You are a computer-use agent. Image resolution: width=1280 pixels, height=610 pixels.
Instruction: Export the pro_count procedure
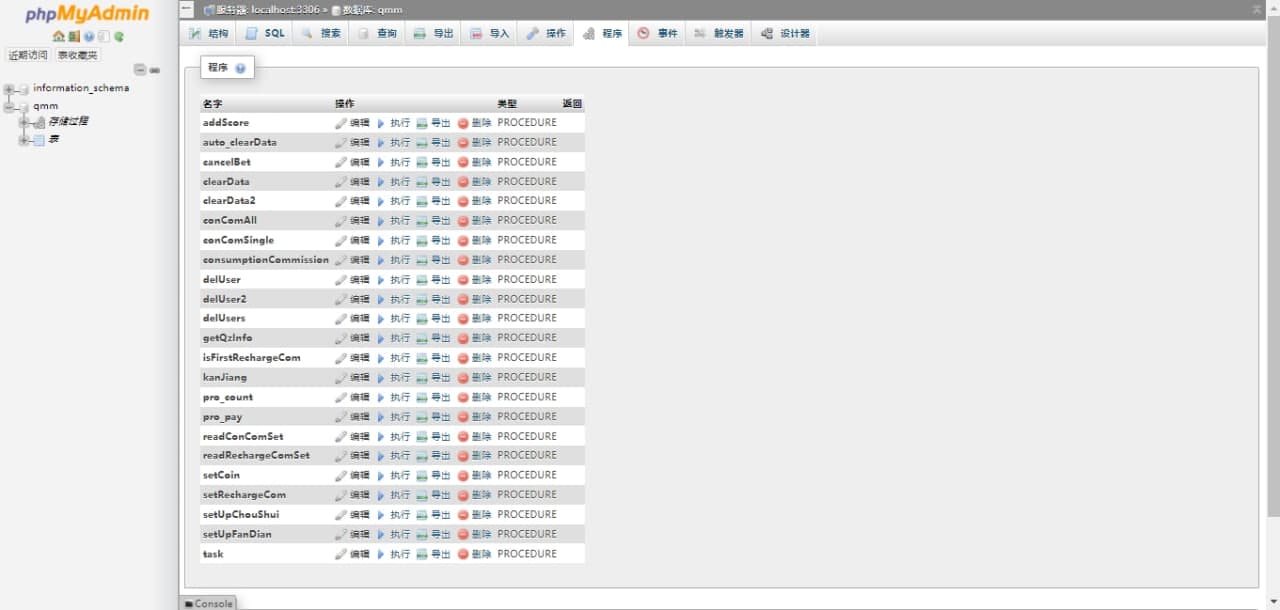(434, 397)
